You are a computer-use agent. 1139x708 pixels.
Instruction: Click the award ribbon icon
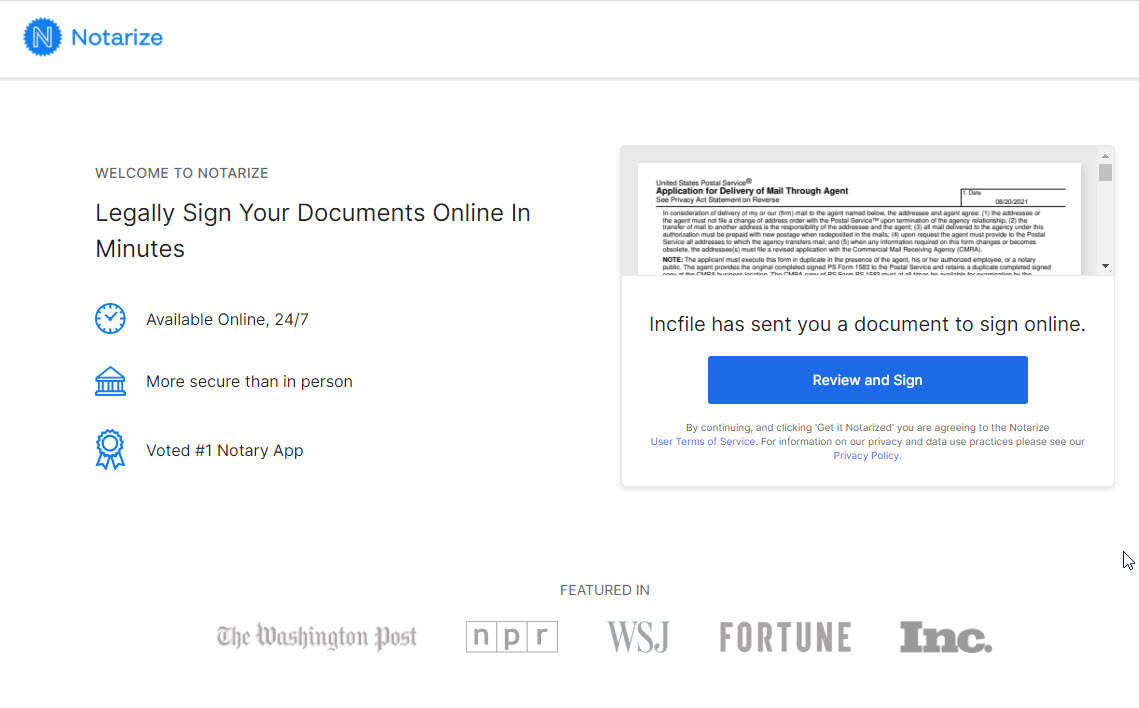110,449
